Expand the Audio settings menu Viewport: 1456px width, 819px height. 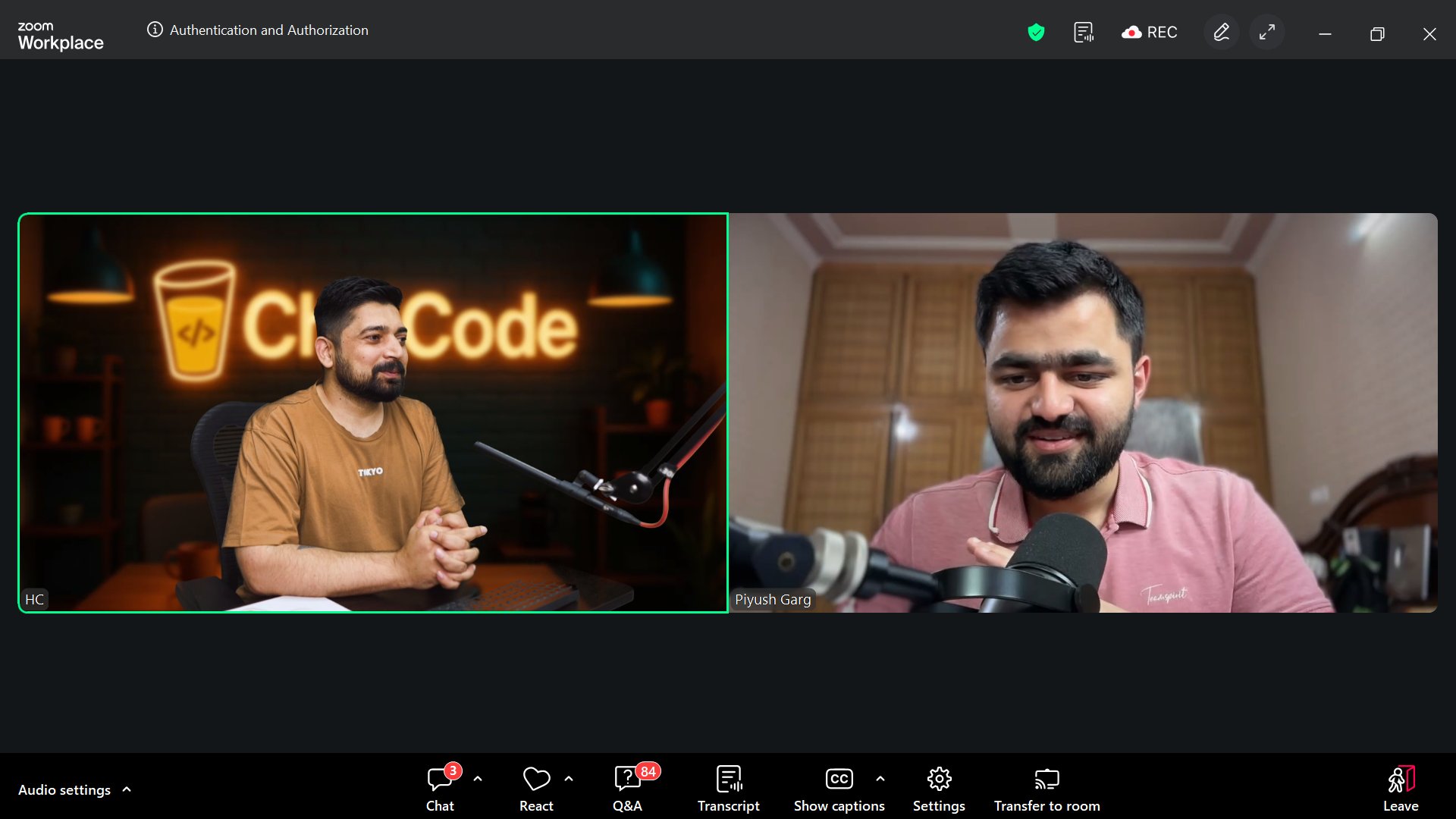click(74, 789)
